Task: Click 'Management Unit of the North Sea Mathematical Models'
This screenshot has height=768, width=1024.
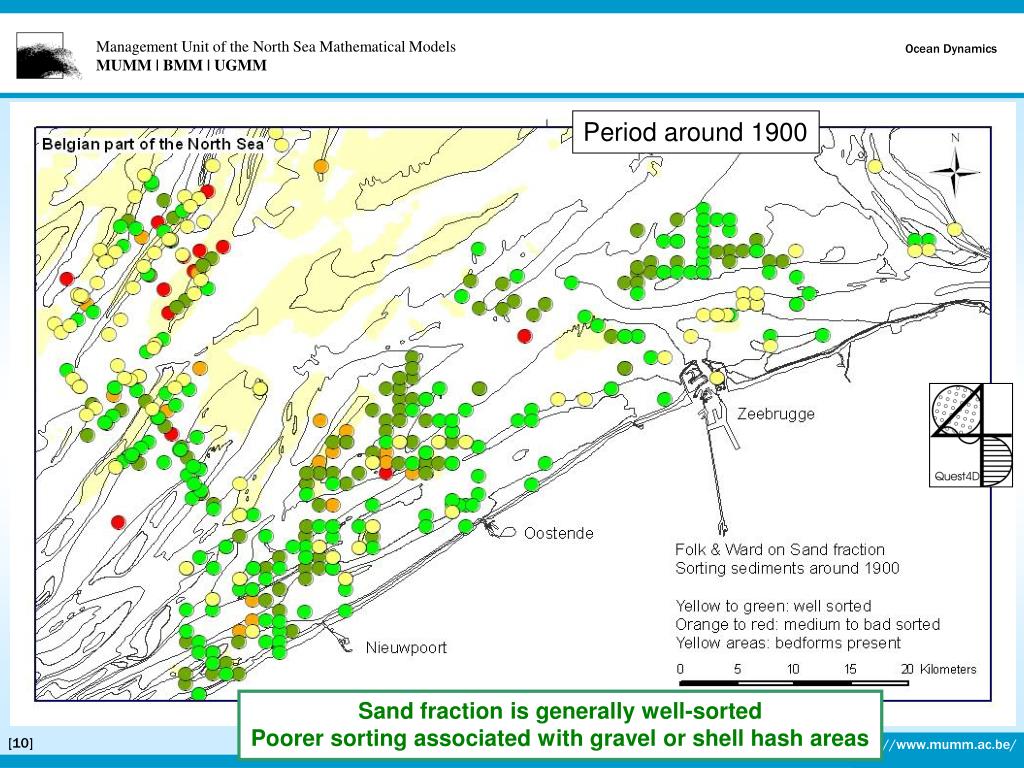Action: click(276, 46)
